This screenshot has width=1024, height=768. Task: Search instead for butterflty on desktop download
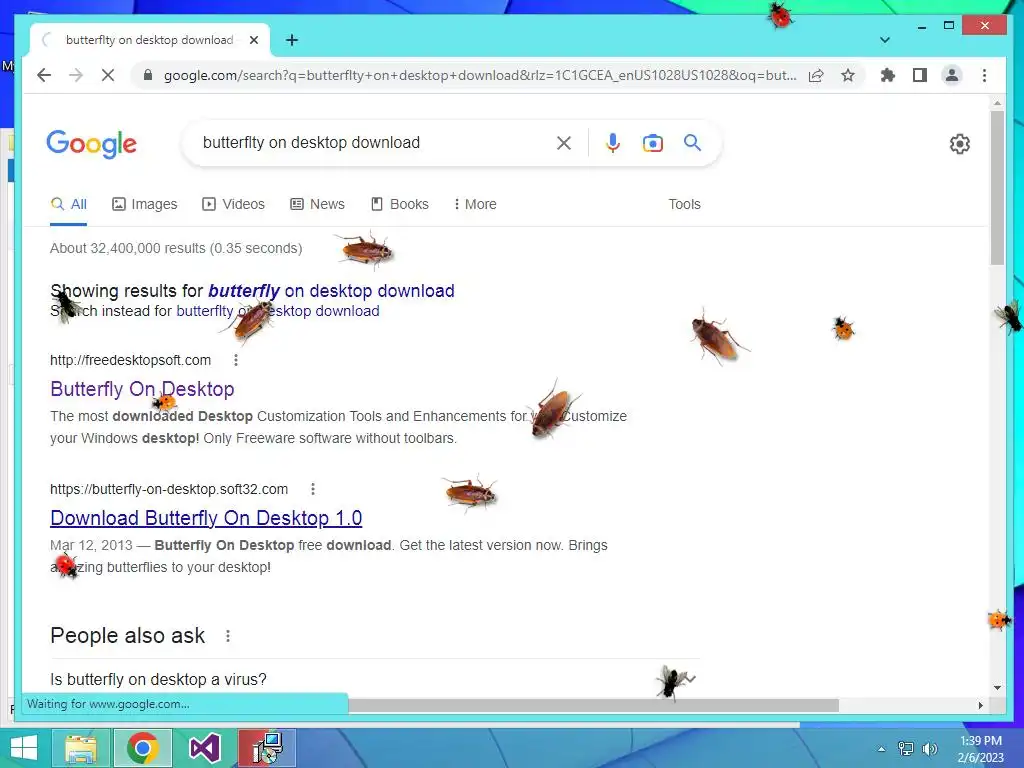pyautogui.click(x=278, y=311)
